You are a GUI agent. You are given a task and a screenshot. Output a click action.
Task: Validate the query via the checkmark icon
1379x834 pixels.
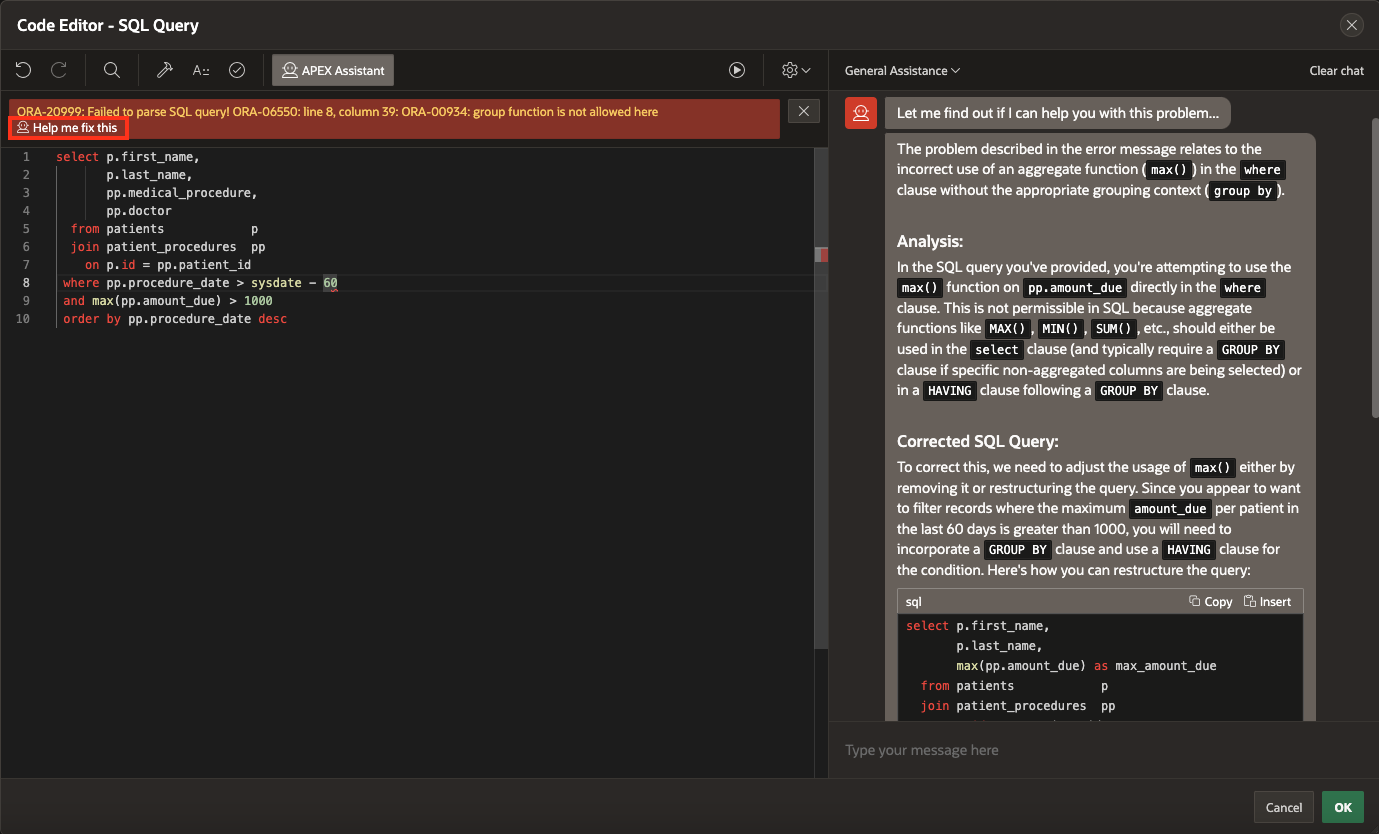point(236,70)
